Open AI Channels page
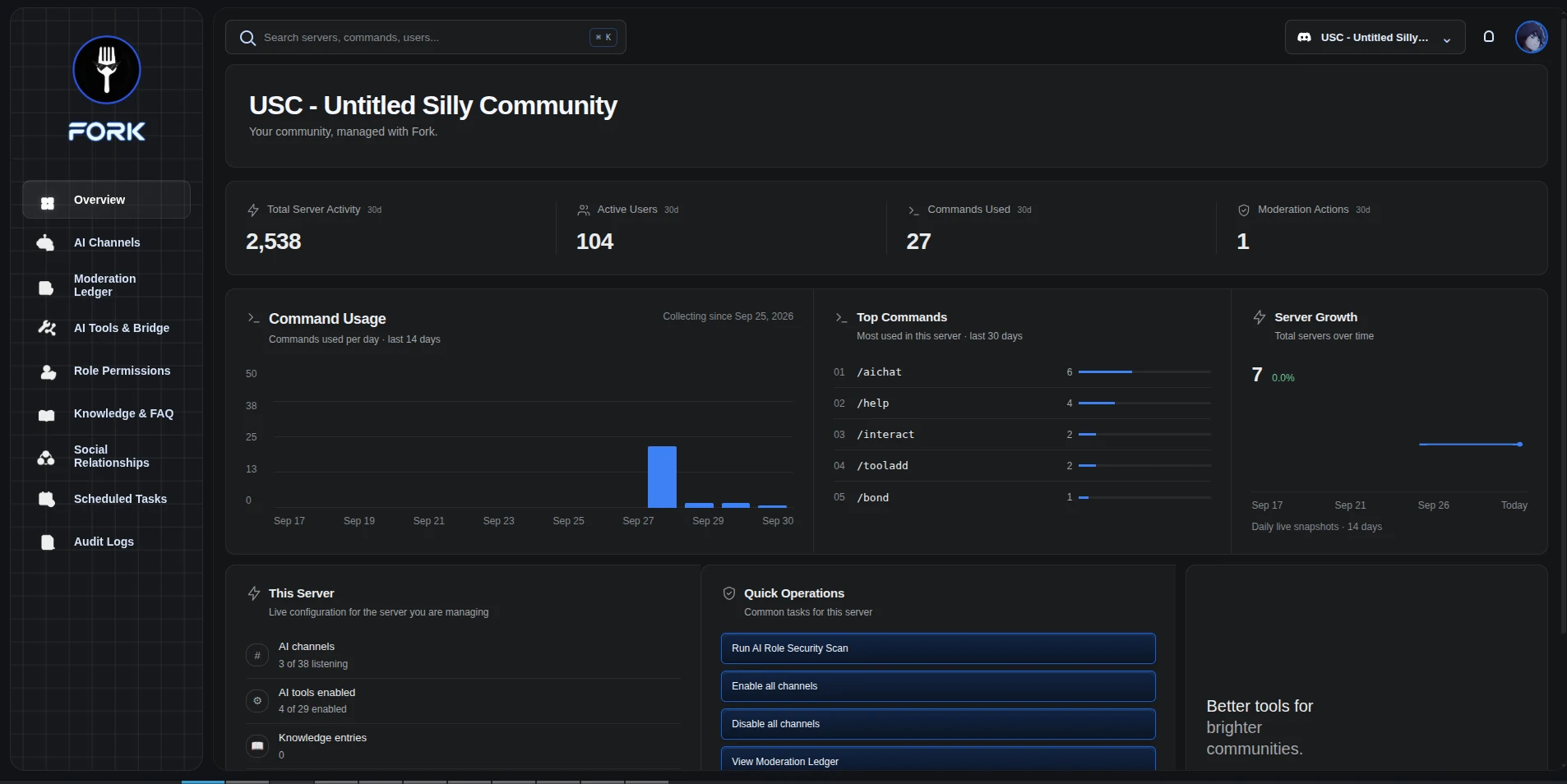Screen dimensions: 1567x784 point(107,242)
